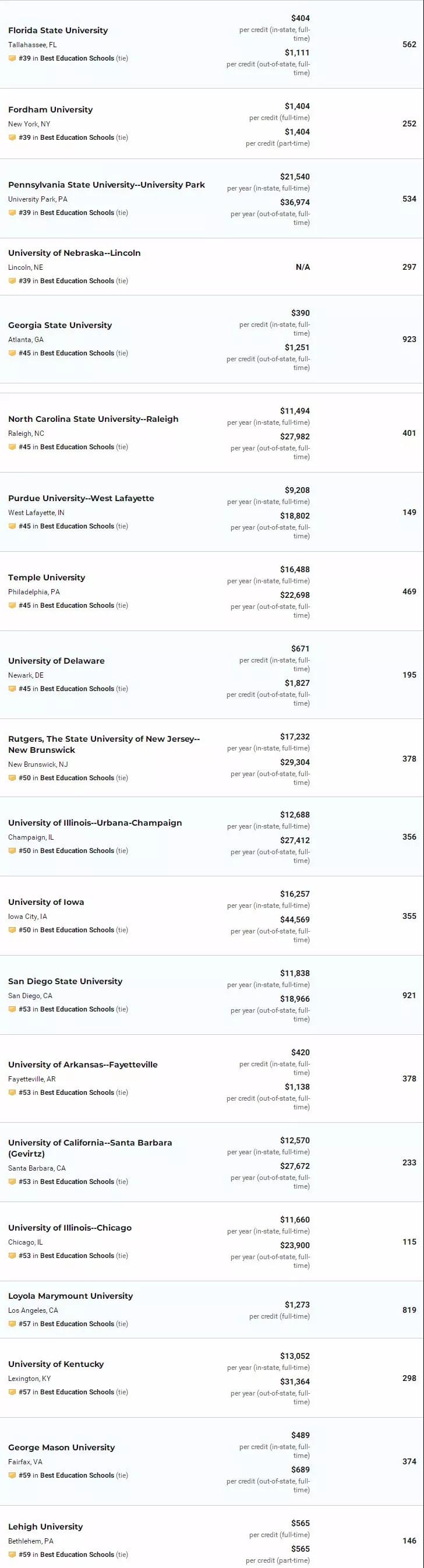
Task: Open Best Education Schools link under George Mason University
Action: pos(77,1475)
